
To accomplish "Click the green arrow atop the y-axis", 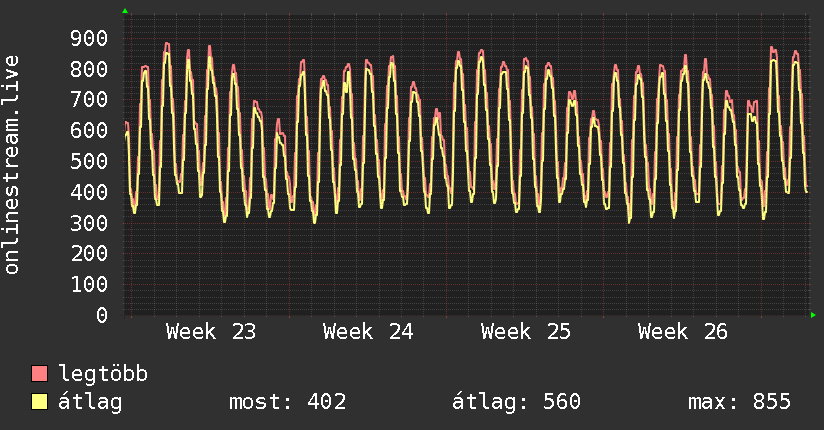I will [x=125, y=11].
